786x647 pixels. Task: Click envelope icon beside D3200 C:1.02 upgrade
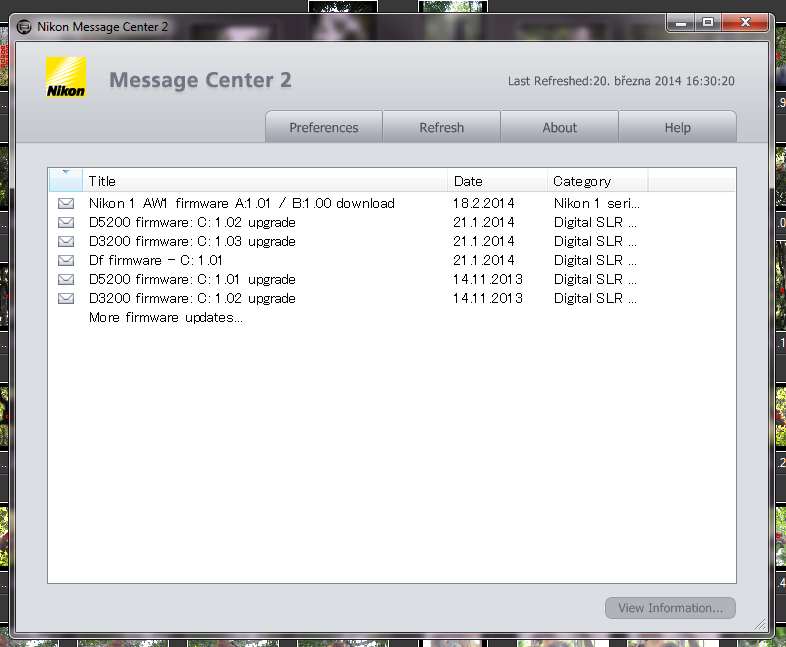[x=66, y=298]
